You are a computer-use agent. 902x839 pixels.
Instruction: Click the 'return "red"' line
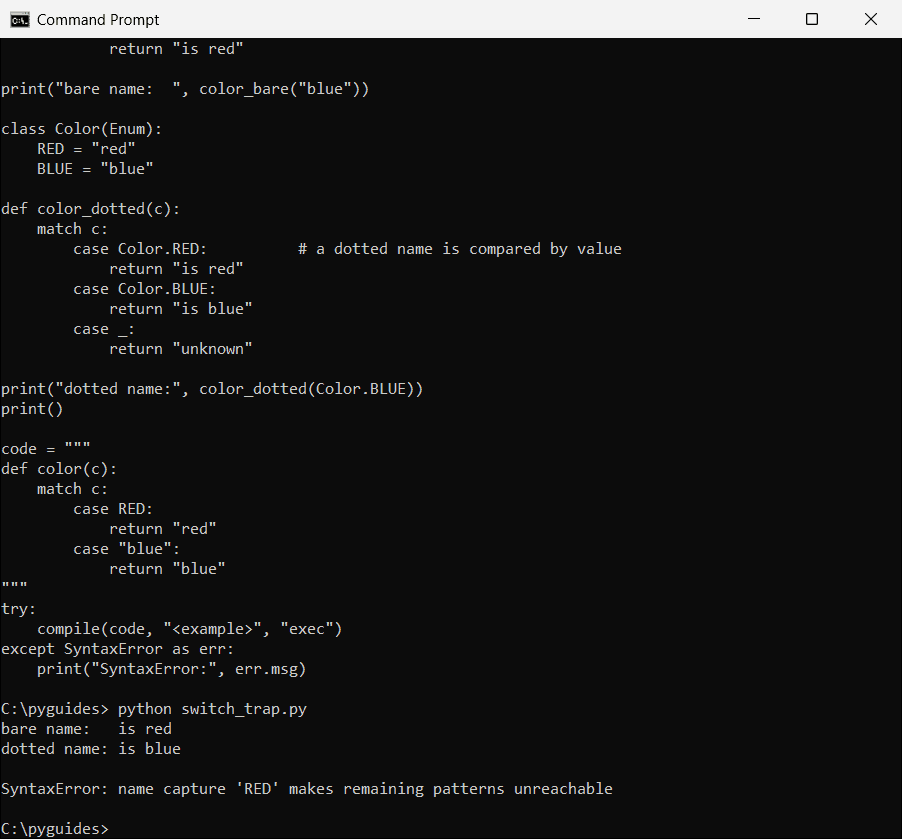coord(163,529)
